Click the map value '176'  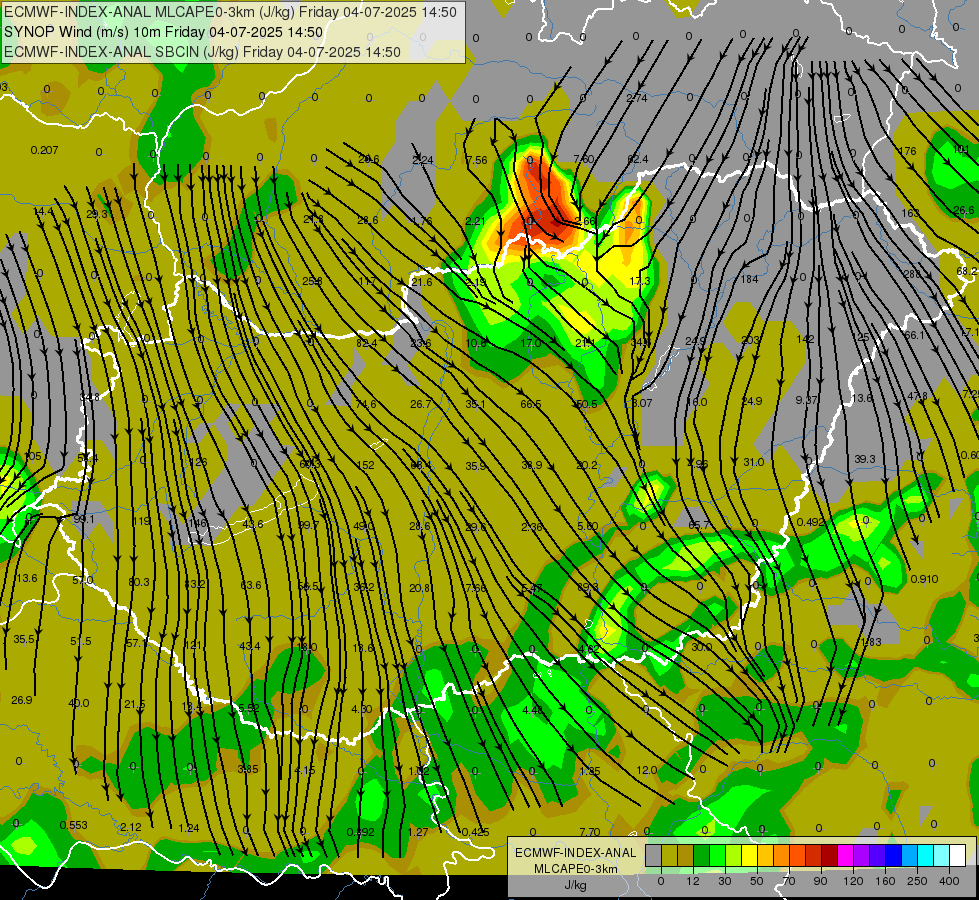click(907, 151)
